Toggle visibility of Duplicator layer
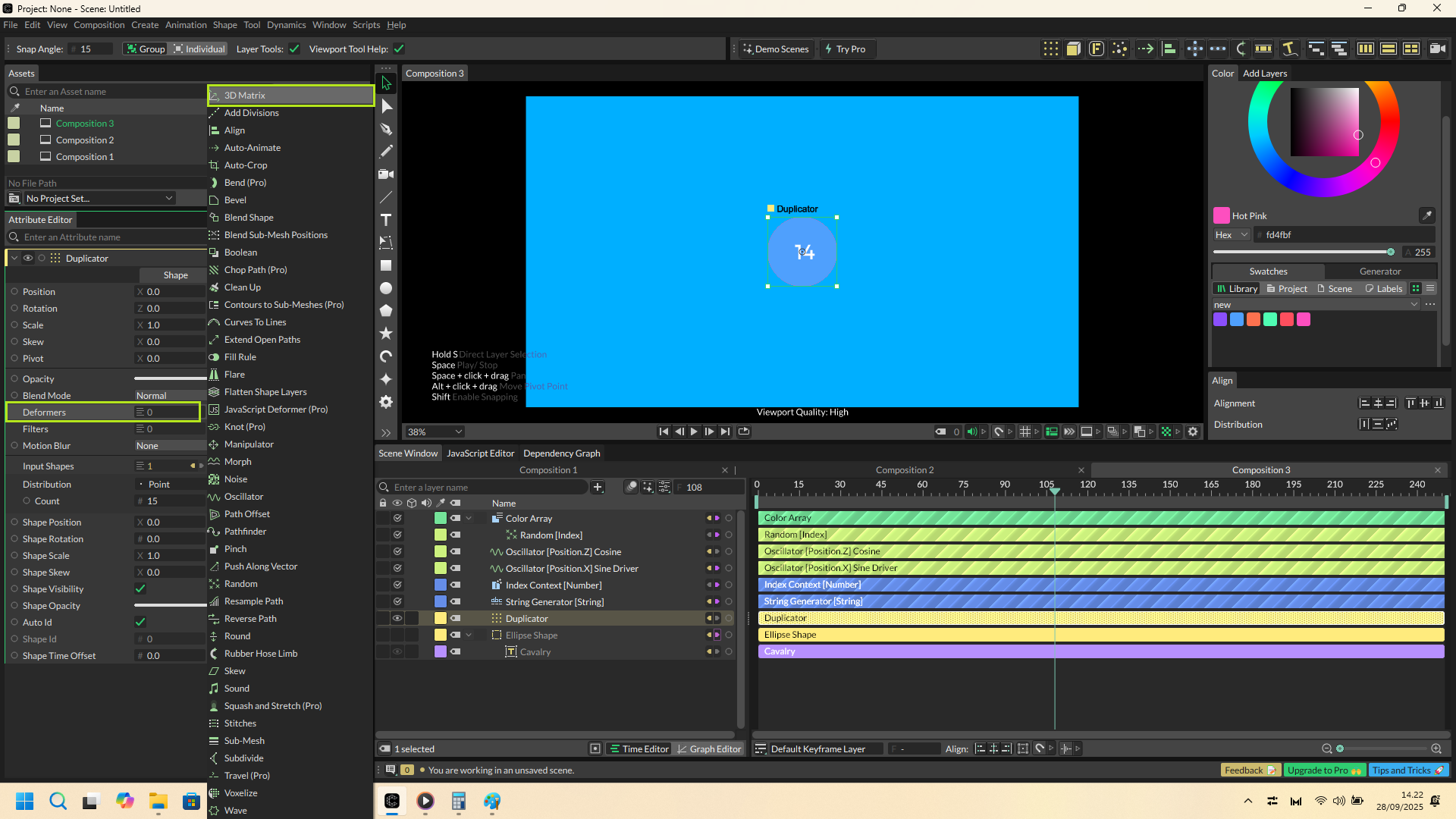The image size is (1456, 819). tap(397, 618)
